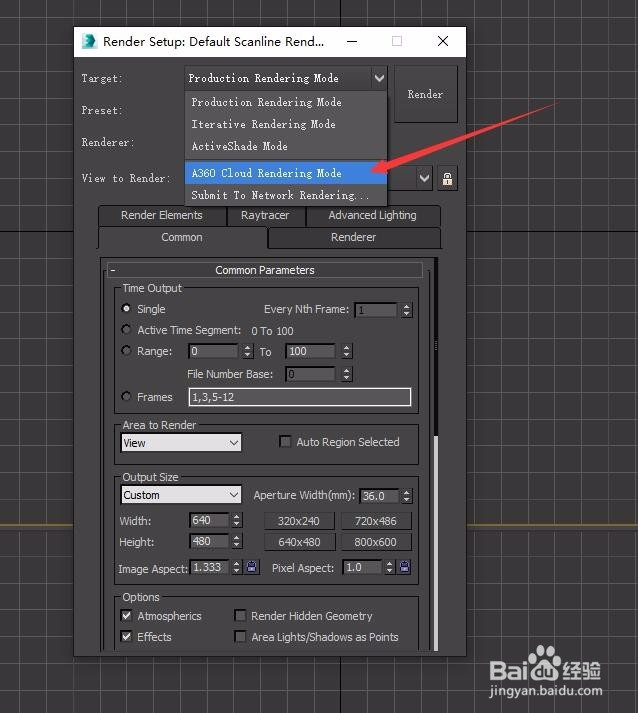The width and height of the screenshot is (638, 713).
Task: Click the Aperture Width spinner
Action: pos(407,496)
